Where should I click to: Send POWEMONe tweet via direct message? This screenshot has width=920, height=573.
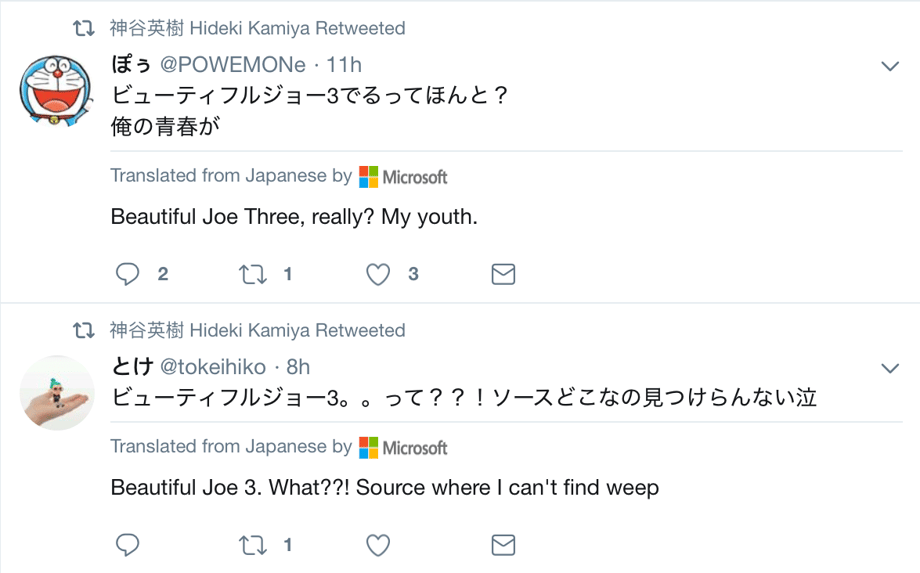coord(503,274)
